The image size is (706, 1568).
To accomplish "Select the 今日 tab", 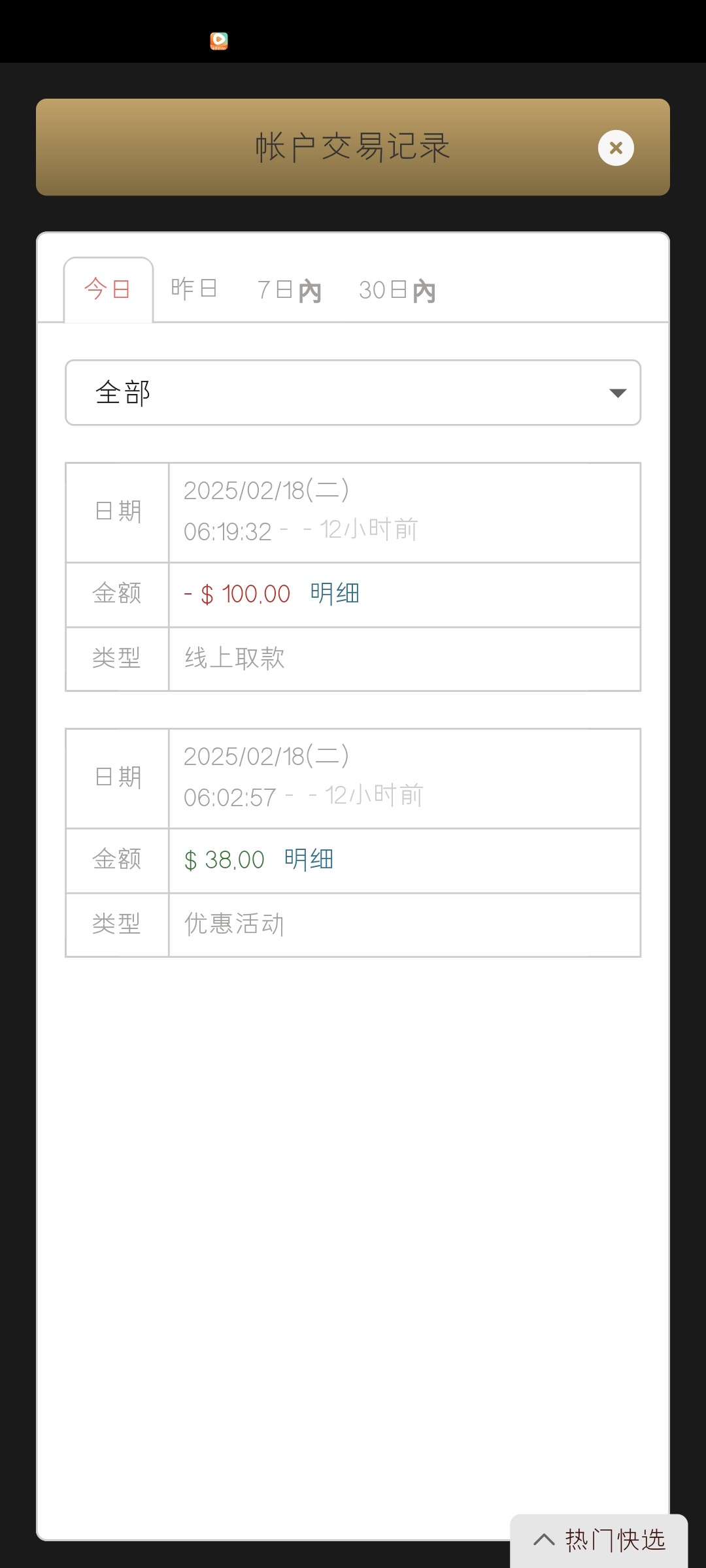I will 108,289.
